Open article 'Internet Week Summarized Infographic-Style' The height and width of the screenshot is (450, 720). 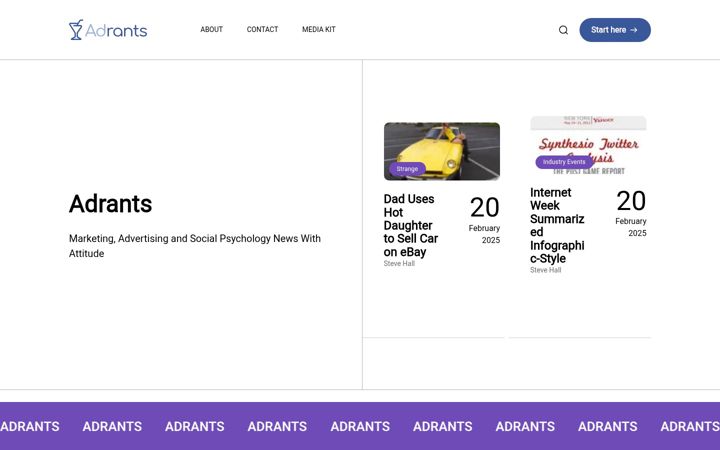click(557, 225)
